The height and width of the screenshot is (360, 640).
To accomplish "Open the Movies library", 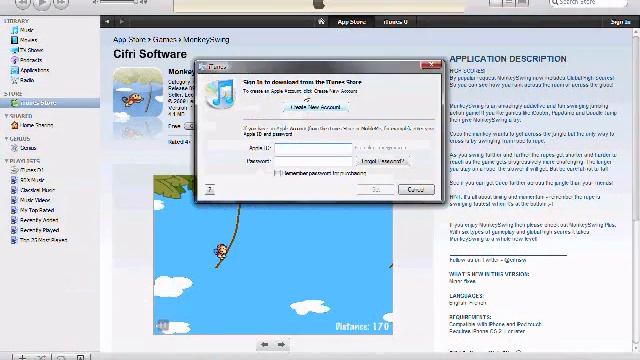I will coord(28,40).
